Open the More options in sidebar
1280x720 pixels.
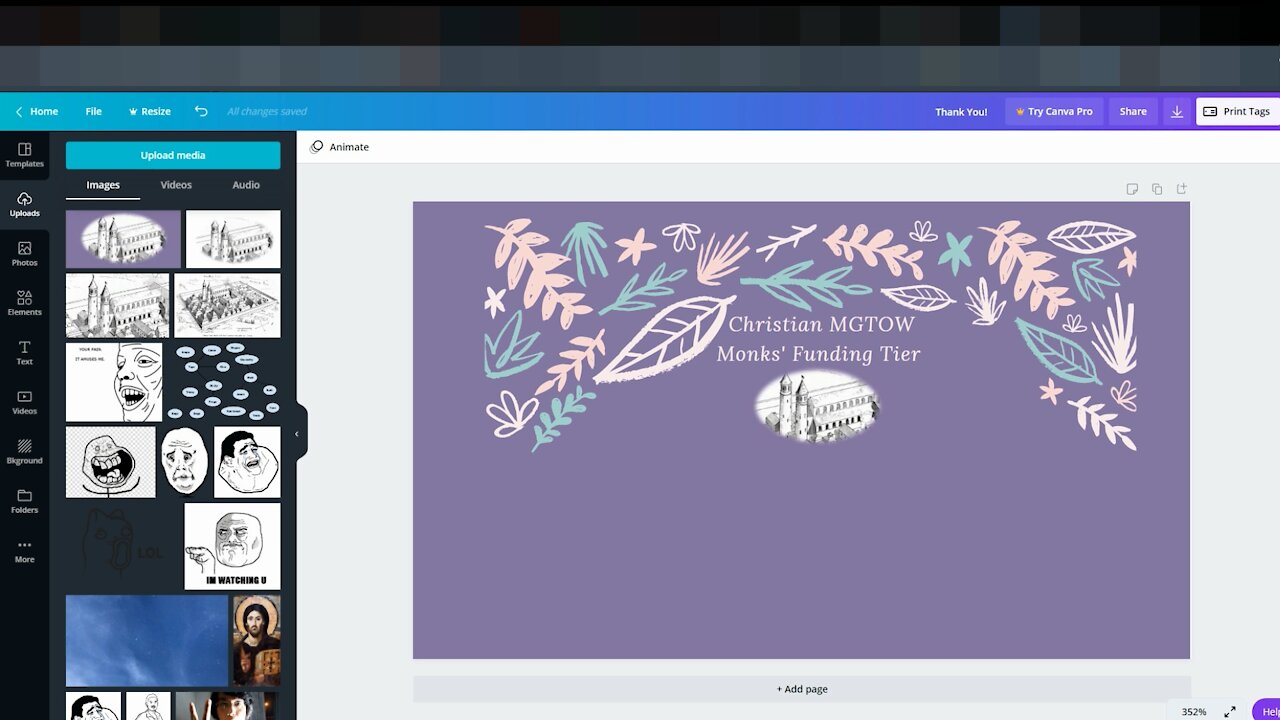pyautogui.click(x=24, y=551)
